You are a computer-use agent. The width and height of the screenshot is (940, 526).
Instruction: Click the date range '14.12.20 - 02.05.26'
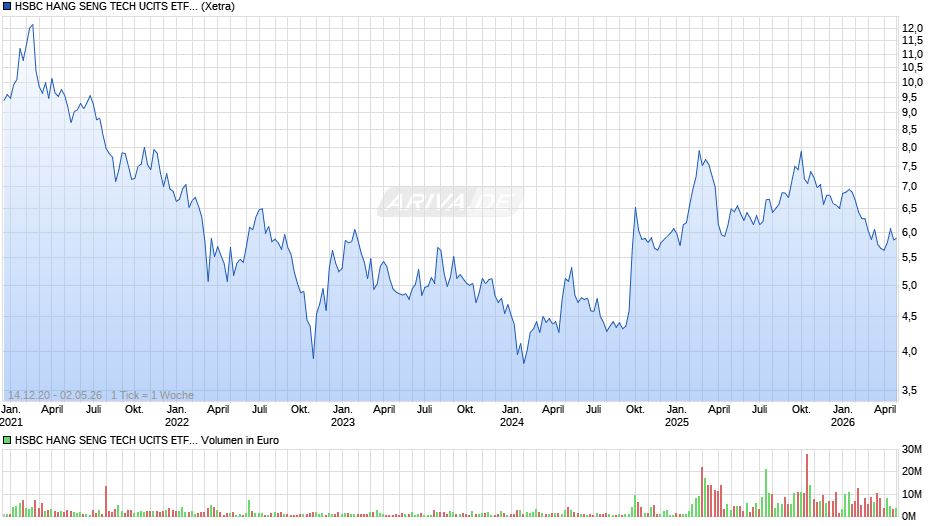pyautogui.click(x=55, y=395)
